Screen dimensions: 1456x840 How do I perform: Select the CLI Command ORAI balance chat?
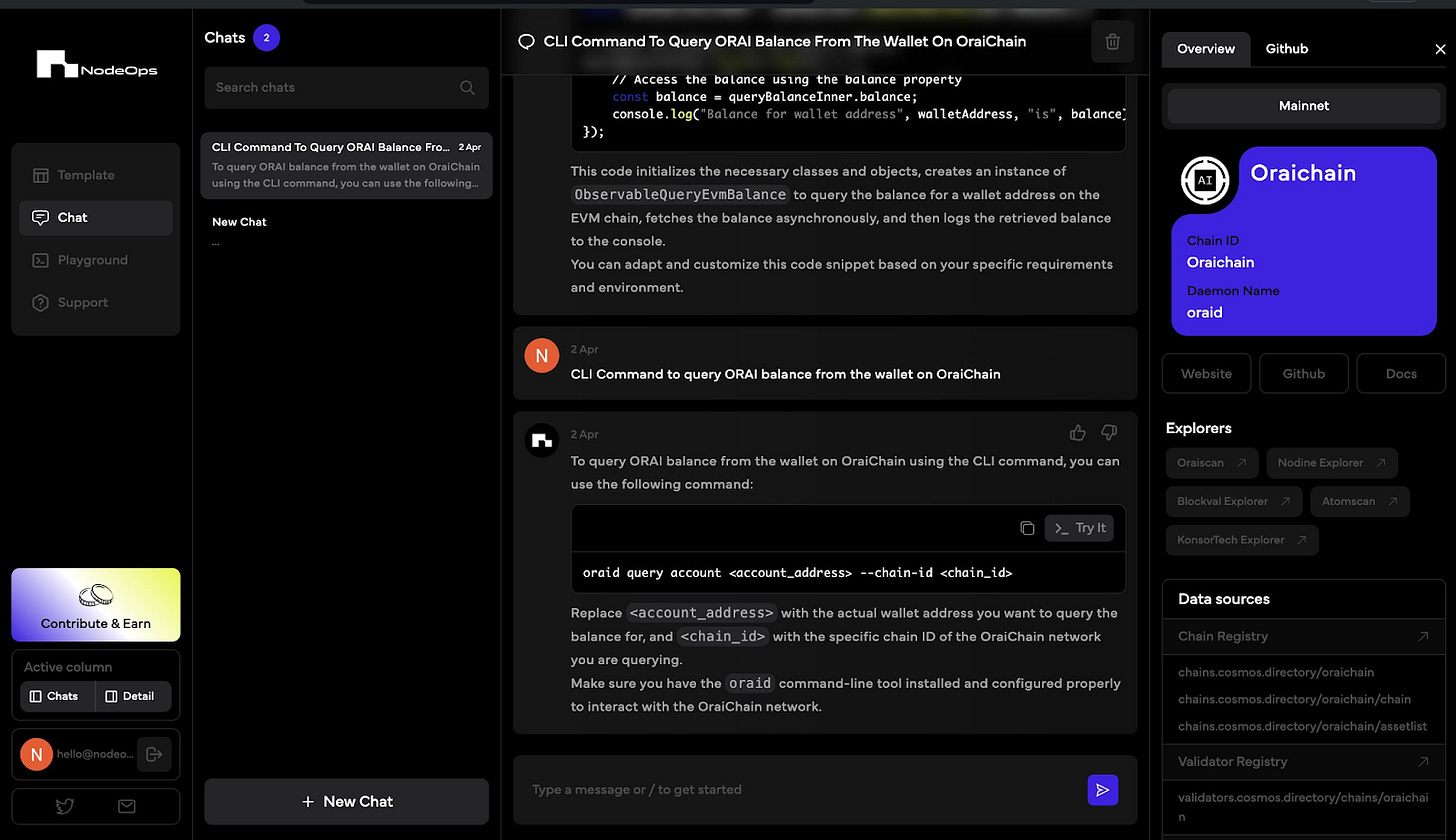tap(346, 165)
